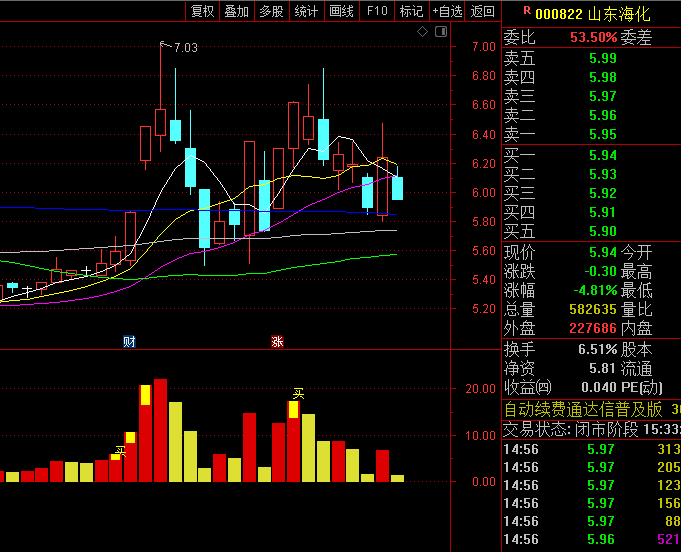Screen dimensions: 681x552
Task: Click the 财 finance marker on chart
Action: pyautogui.click(x=129, y=342)
